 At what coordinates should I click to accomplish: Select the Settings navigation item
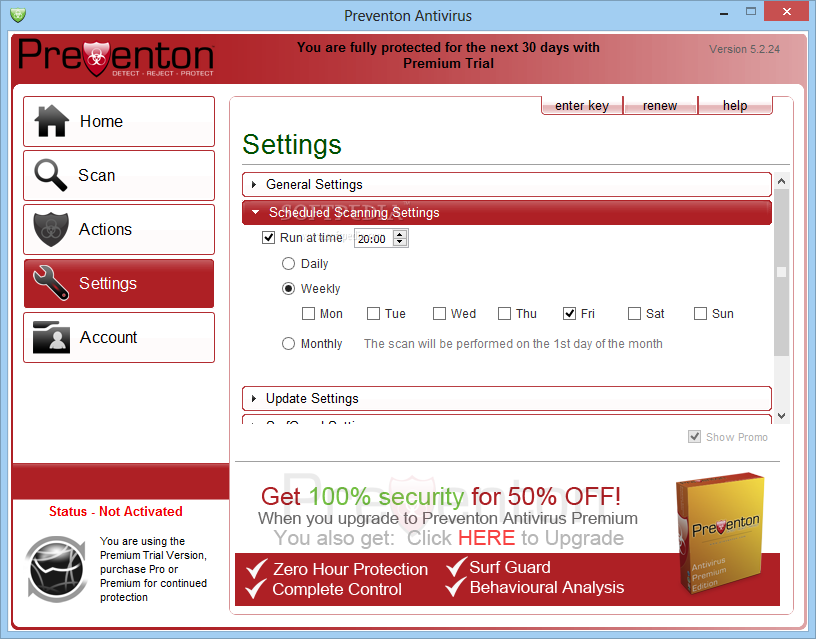(119, 284)
